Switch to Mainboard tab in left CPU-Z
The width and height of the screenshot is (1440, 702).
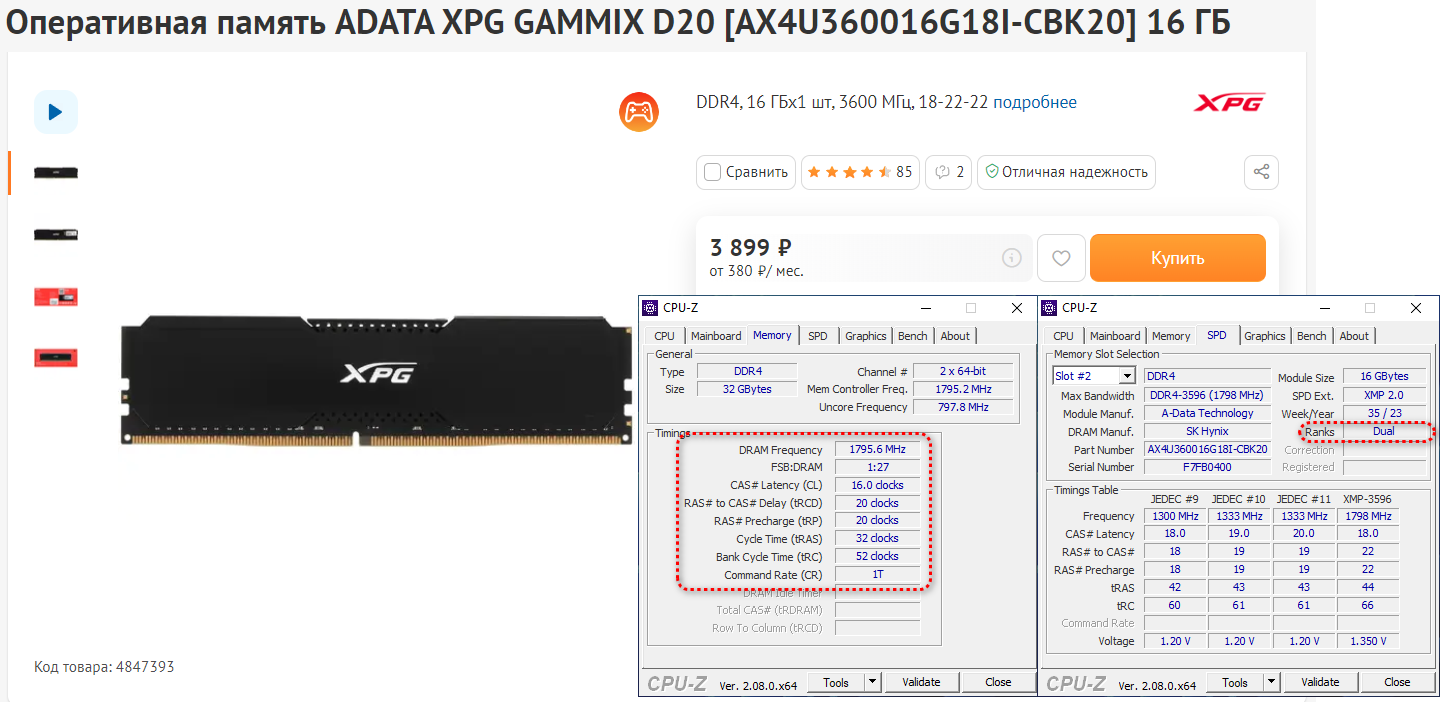716,336
